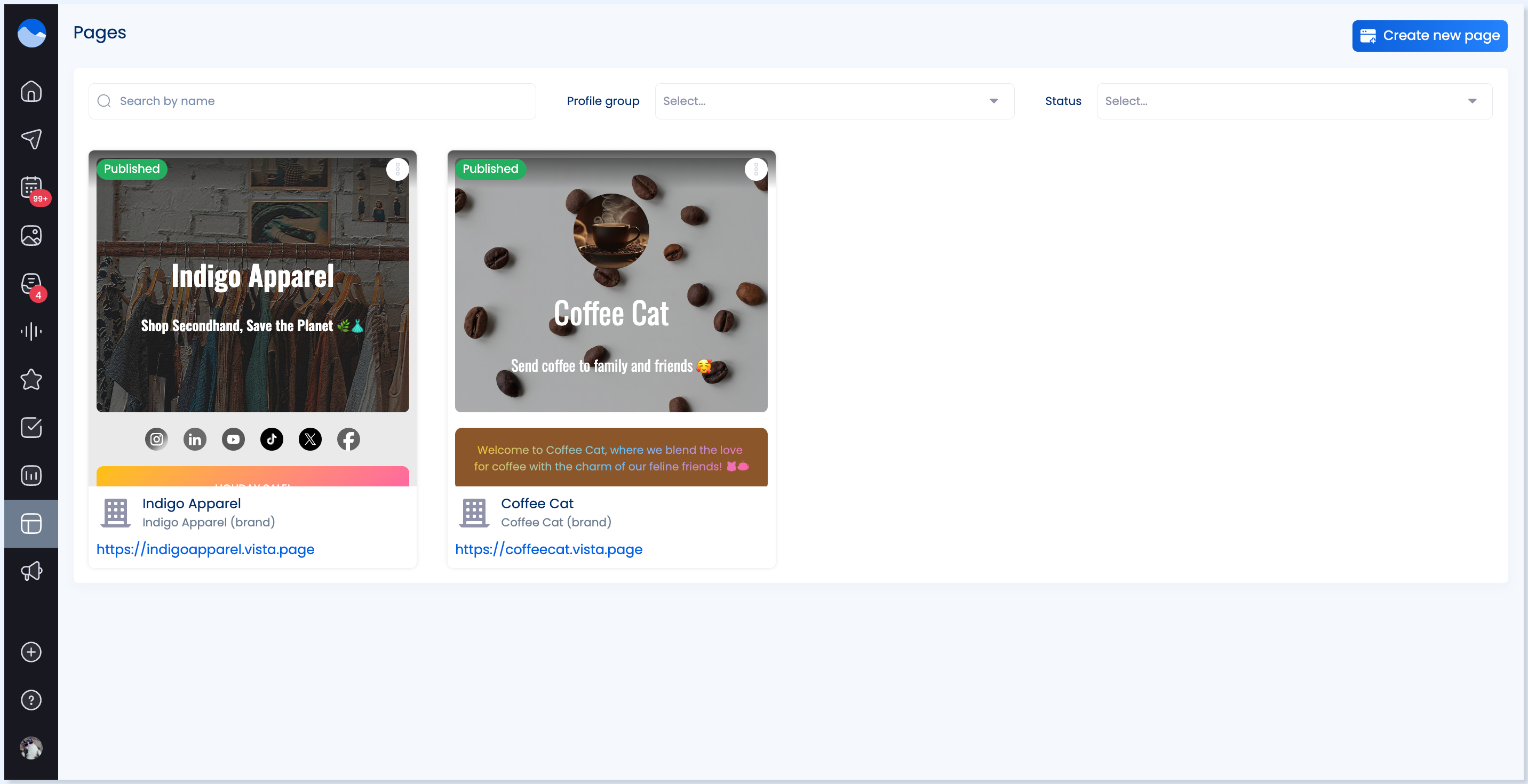Click the LinkedIn icon on Indigo Apparel card
Image resolution: width=1528 pixels, height=784 pixels.
click(x=195, y=439)
